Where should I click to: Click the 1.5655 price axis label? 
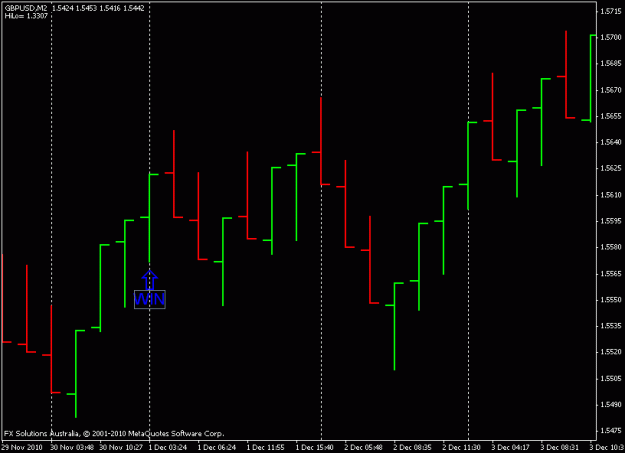coord(611,116)
